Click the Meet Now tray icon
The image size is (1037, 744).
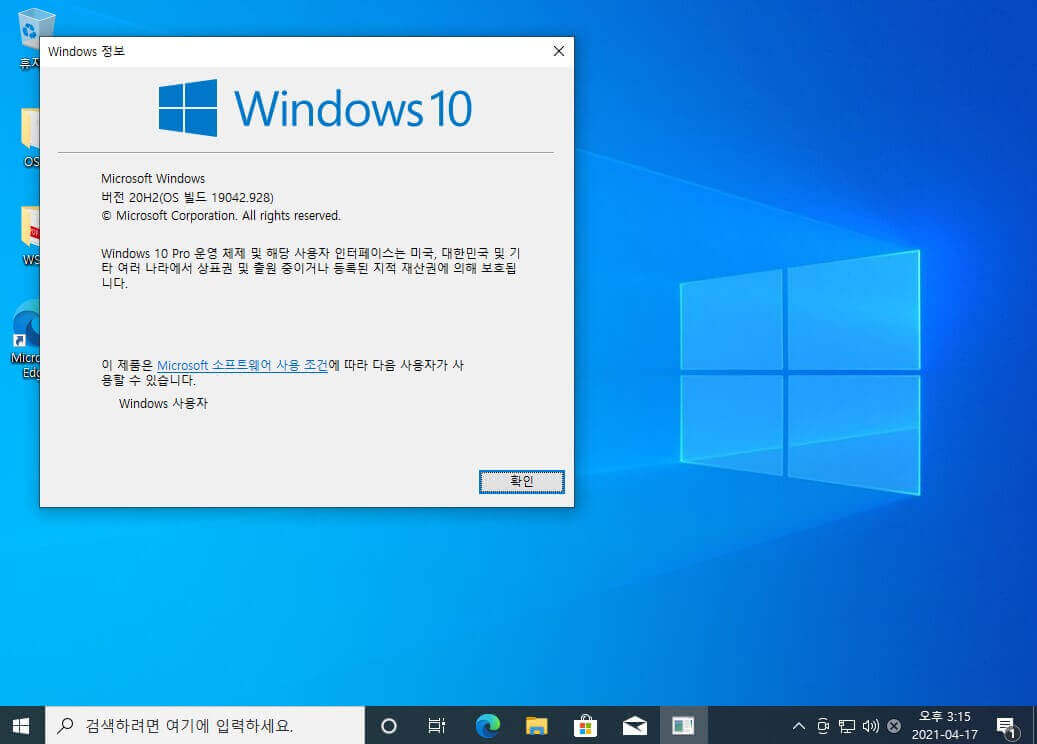823,726
